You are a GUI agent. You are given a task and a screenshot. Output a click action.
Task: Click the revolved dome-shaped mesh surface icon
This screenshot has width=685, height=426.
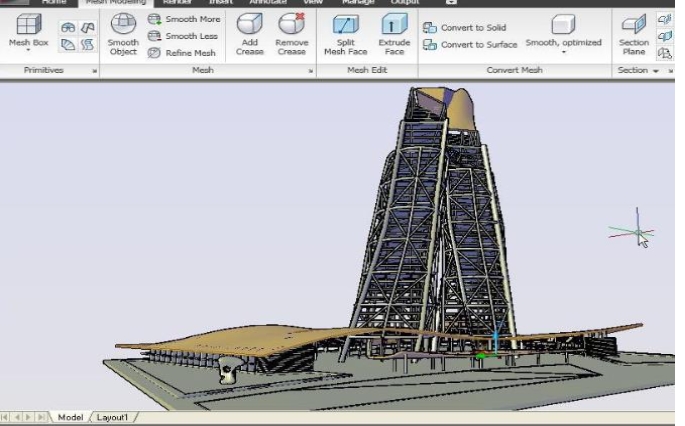tap(68, 28)
